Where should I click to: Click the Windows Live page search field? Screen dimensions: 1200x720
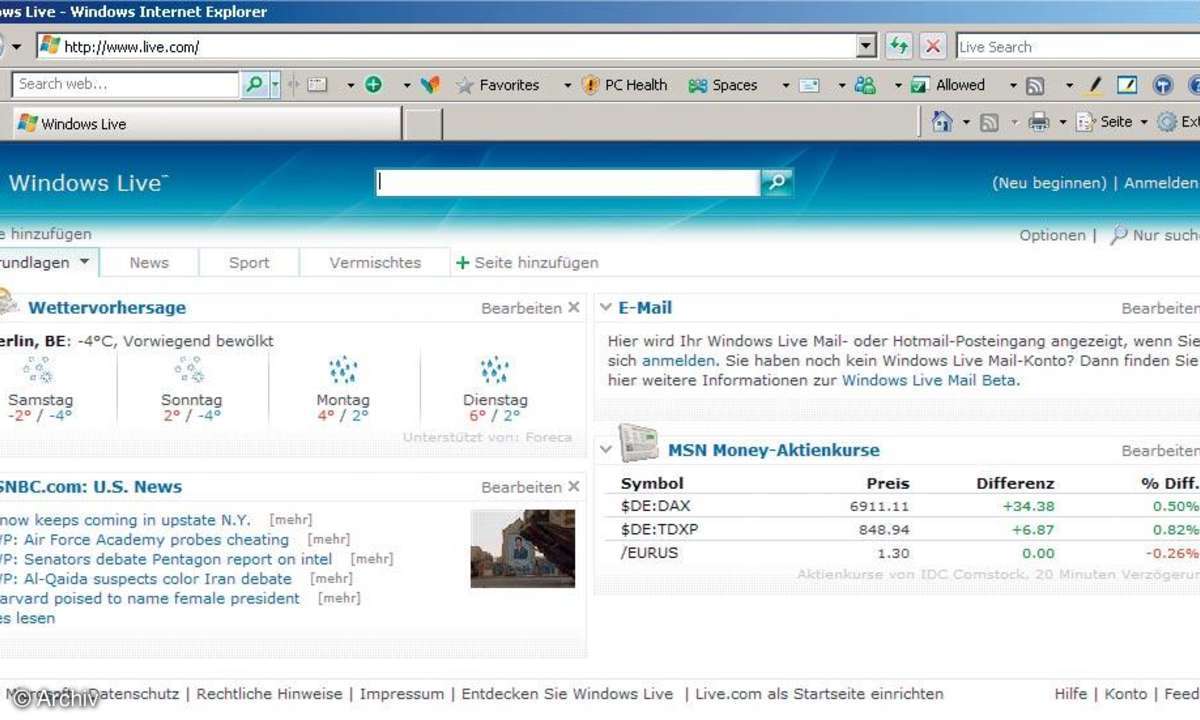568,182
